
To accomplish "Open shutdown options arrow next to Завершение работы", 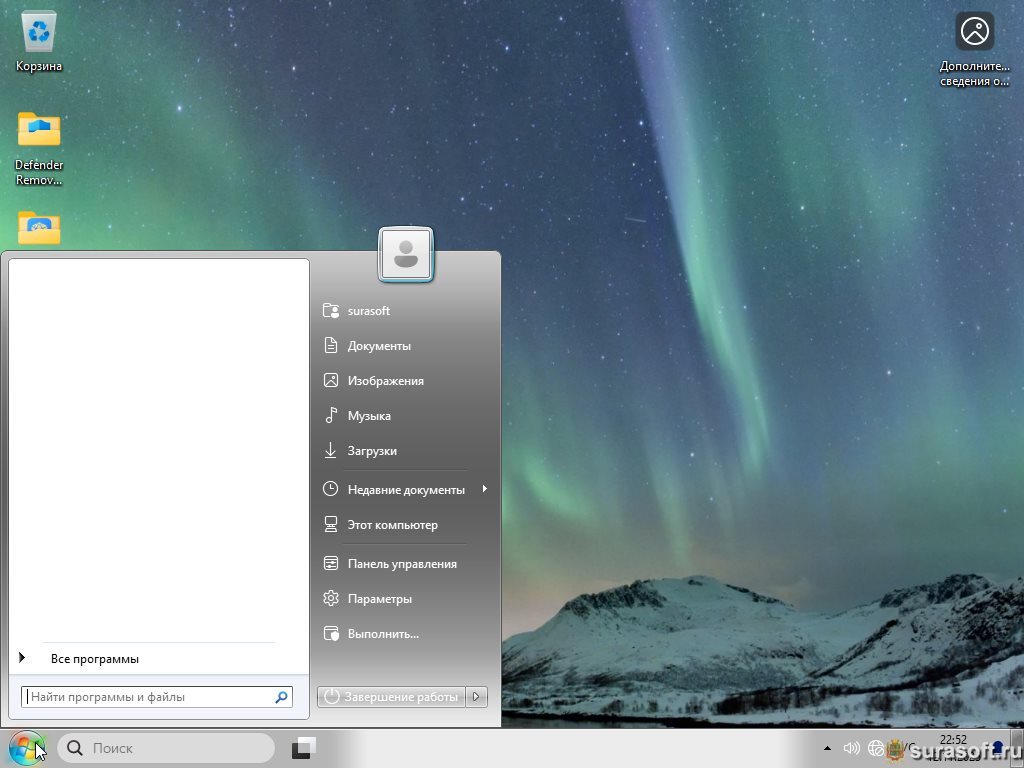I will [x=477, y=697].
